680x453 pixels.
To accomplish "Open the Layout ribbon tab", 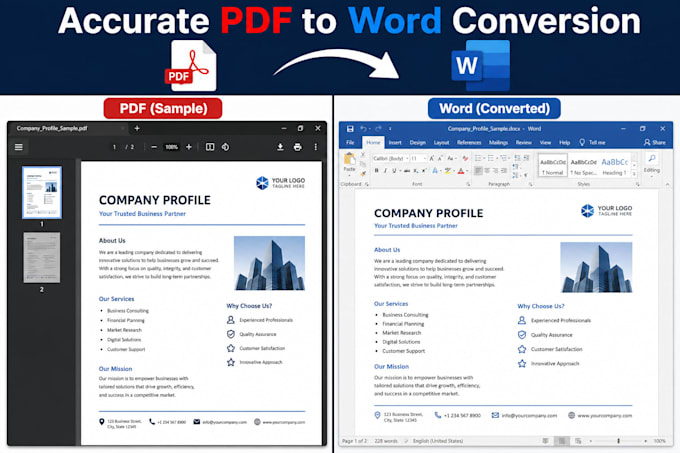I will [441, 143].
